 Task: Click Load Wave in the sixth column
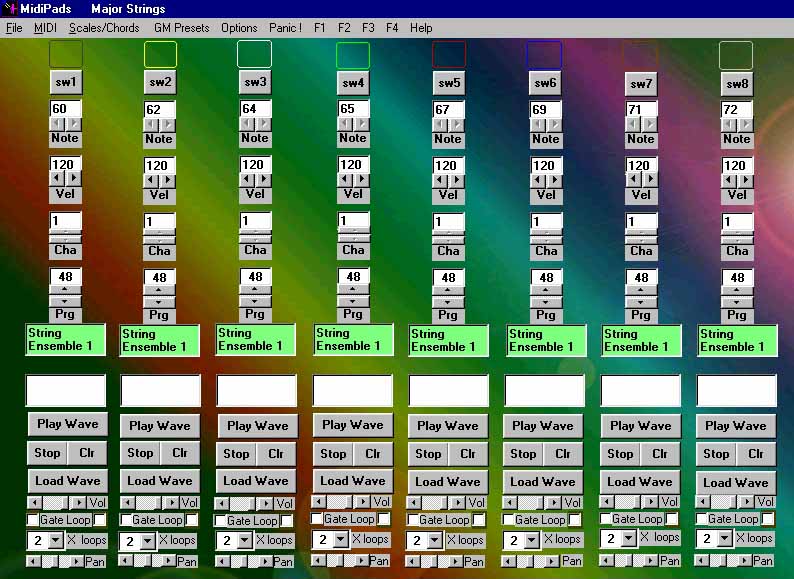click(x=544, y=481)
